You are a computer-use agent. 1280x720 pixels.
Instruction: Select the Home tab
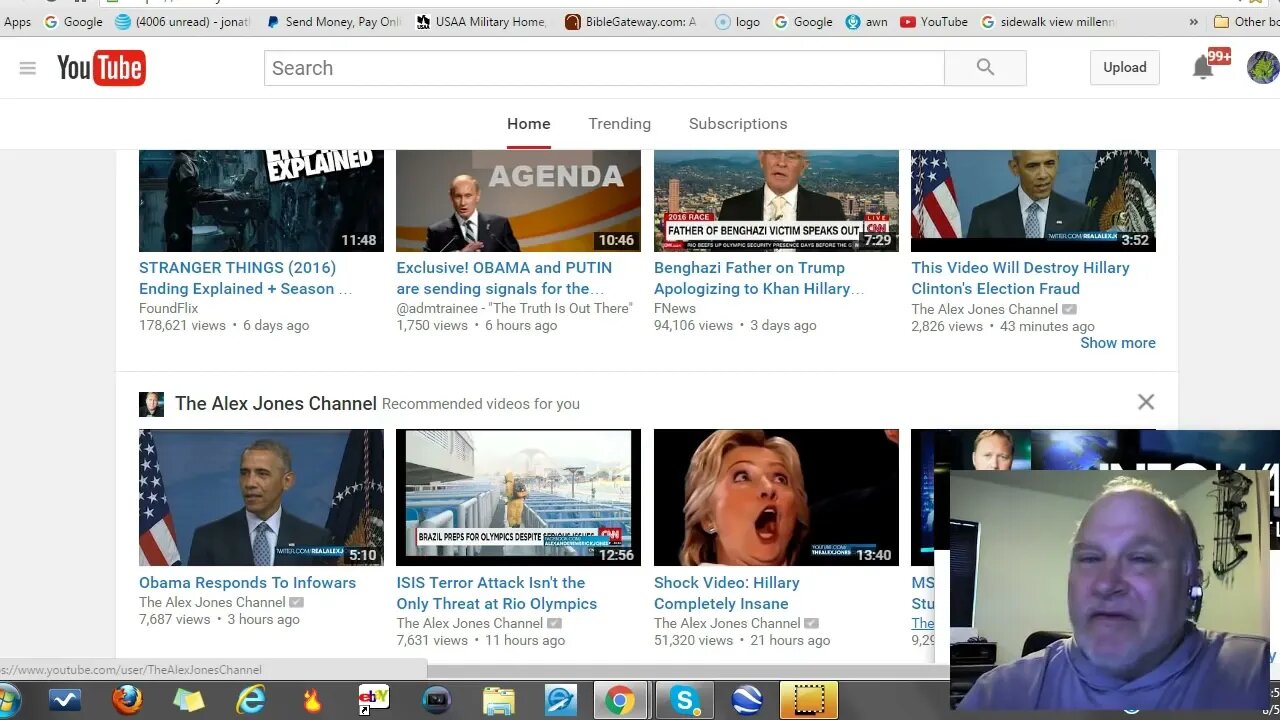coord(528,124)
